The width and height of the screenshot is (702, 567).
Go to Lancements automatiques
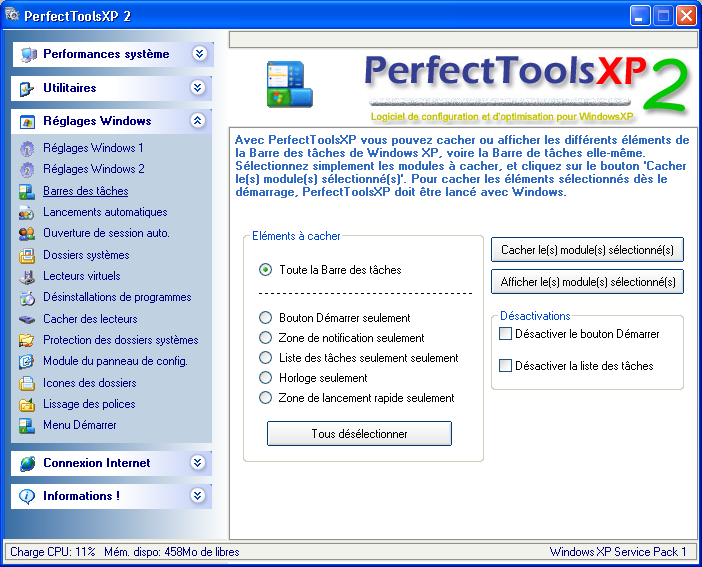pos(105,212)
